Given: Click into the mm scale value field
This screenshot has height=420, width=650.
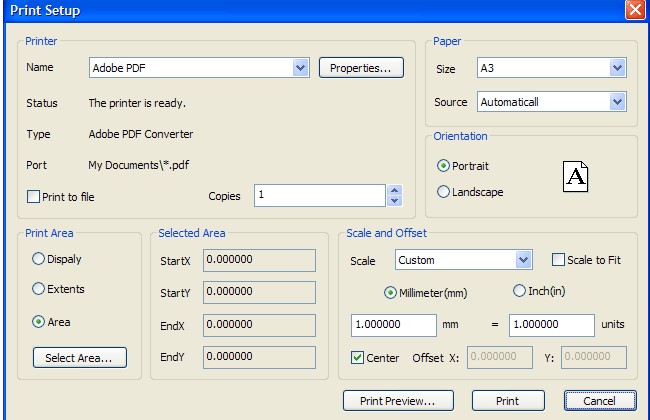Looking at the screenshot, I should click(393, 325).
